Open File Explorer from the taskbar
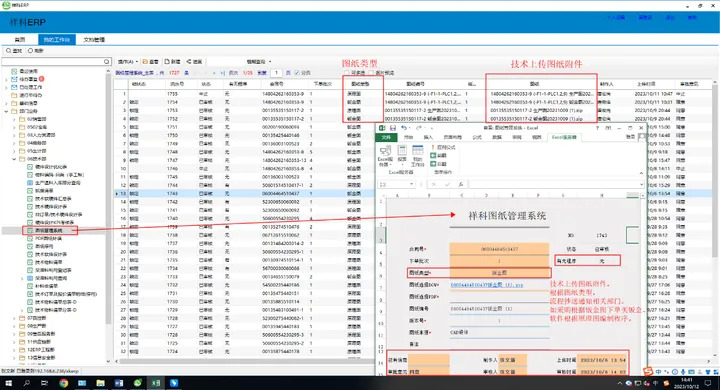 tap(101, 383)
